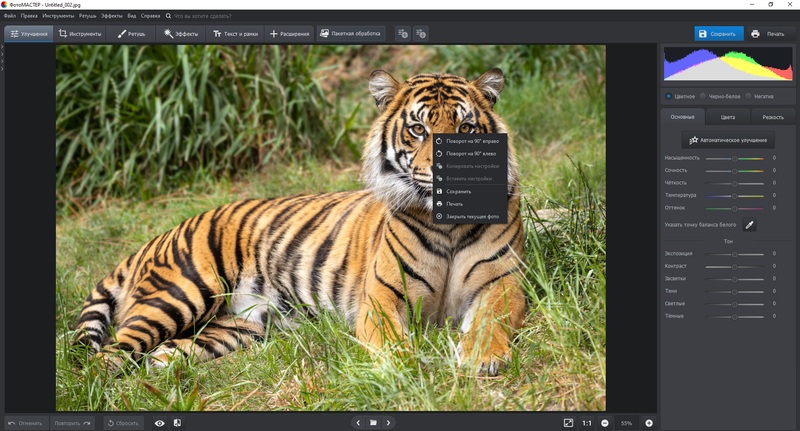Click the Автоматическое улучшение button
The width and height of the screenshot is (800, 431).
pos(727,141)
